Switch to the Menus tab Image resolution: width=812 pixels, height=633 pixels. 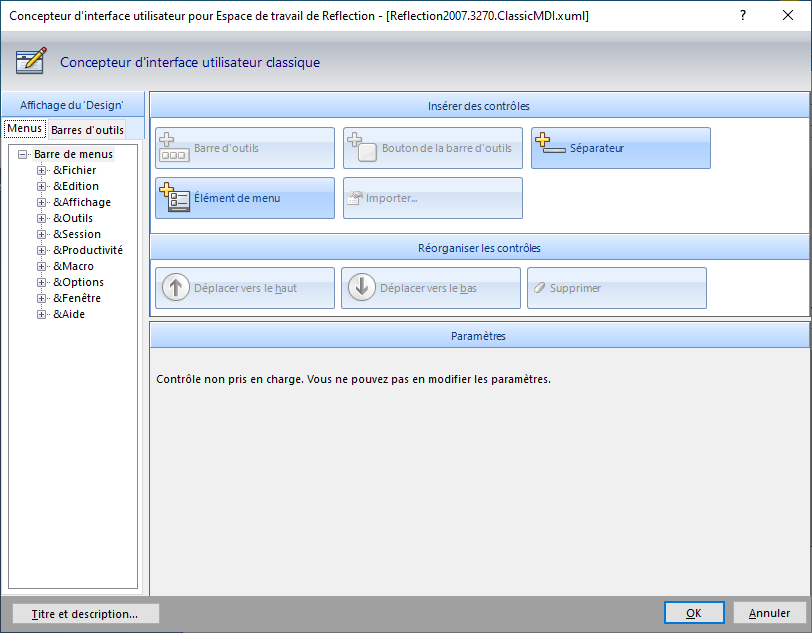coord(25,128)
